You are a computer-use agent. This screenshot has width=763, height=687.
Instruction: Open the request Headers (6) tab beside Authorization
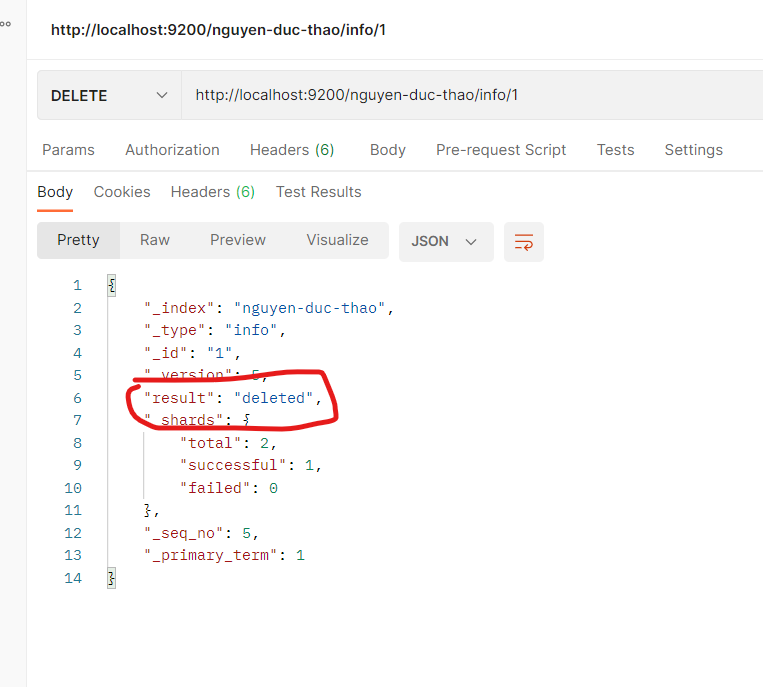[292, 150]
